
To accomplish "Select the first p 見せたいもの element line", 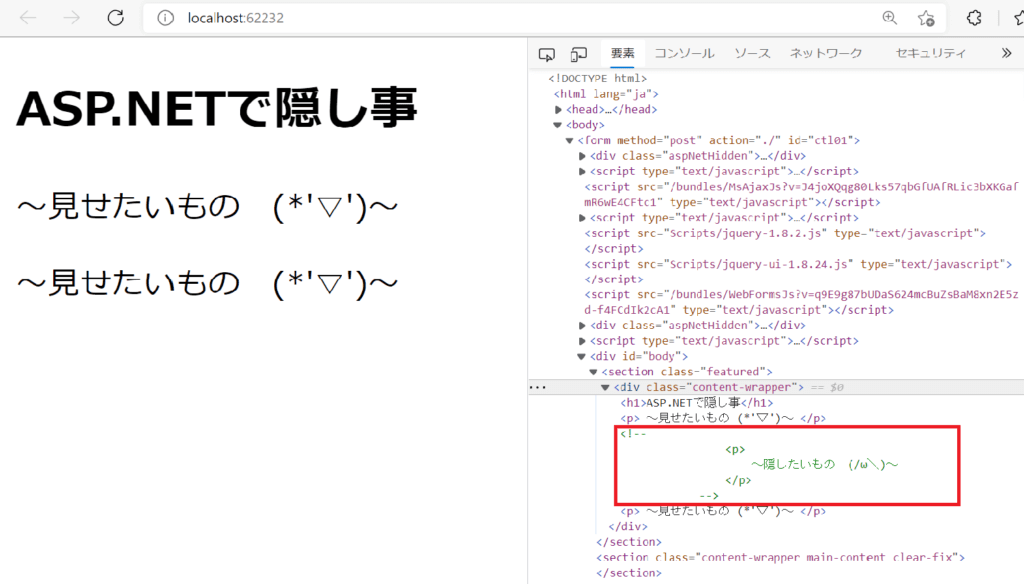I will [723, 418].
